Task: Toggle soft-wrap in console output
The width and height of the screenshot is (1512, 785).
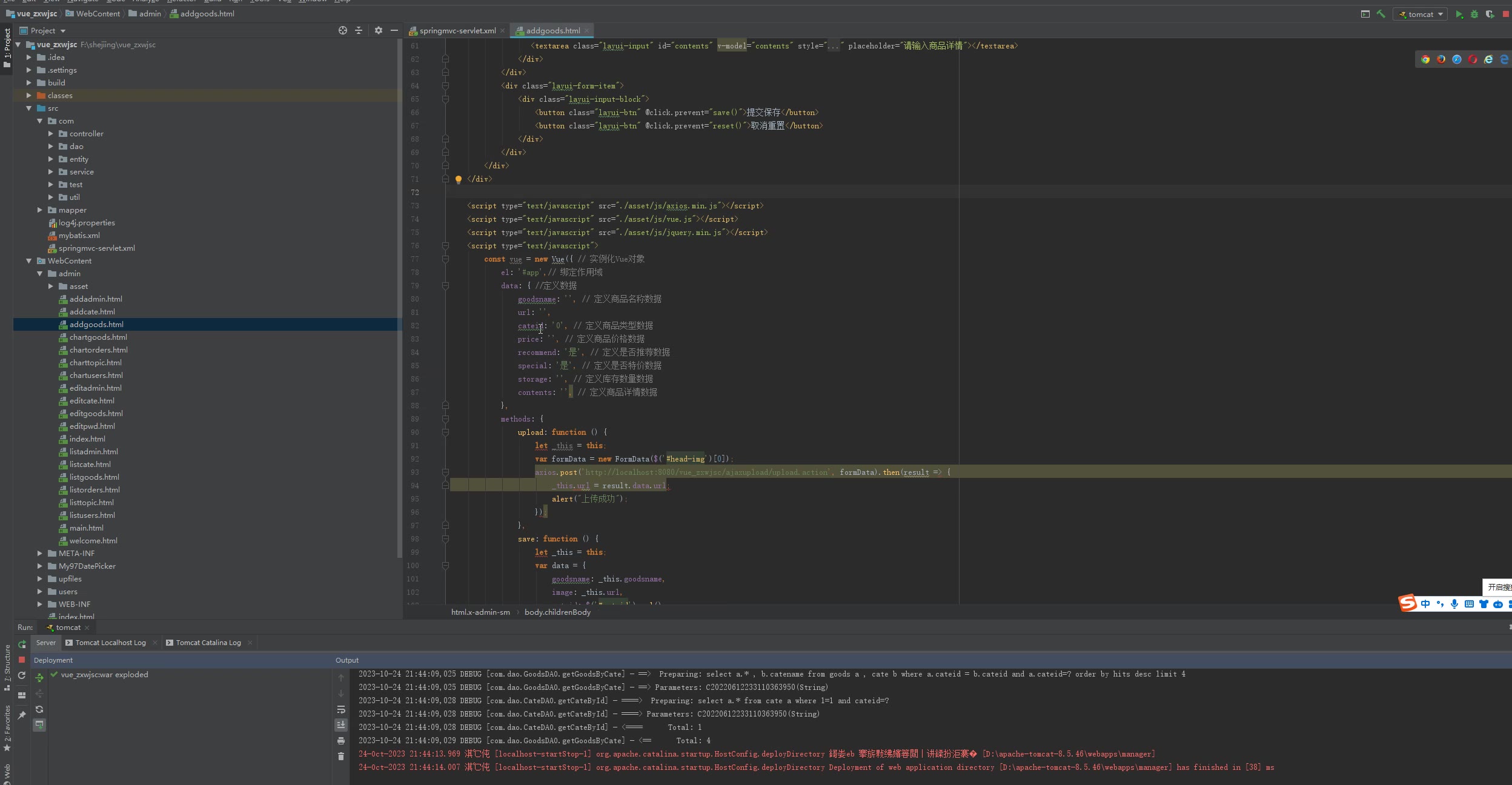Action: (341, 709)
